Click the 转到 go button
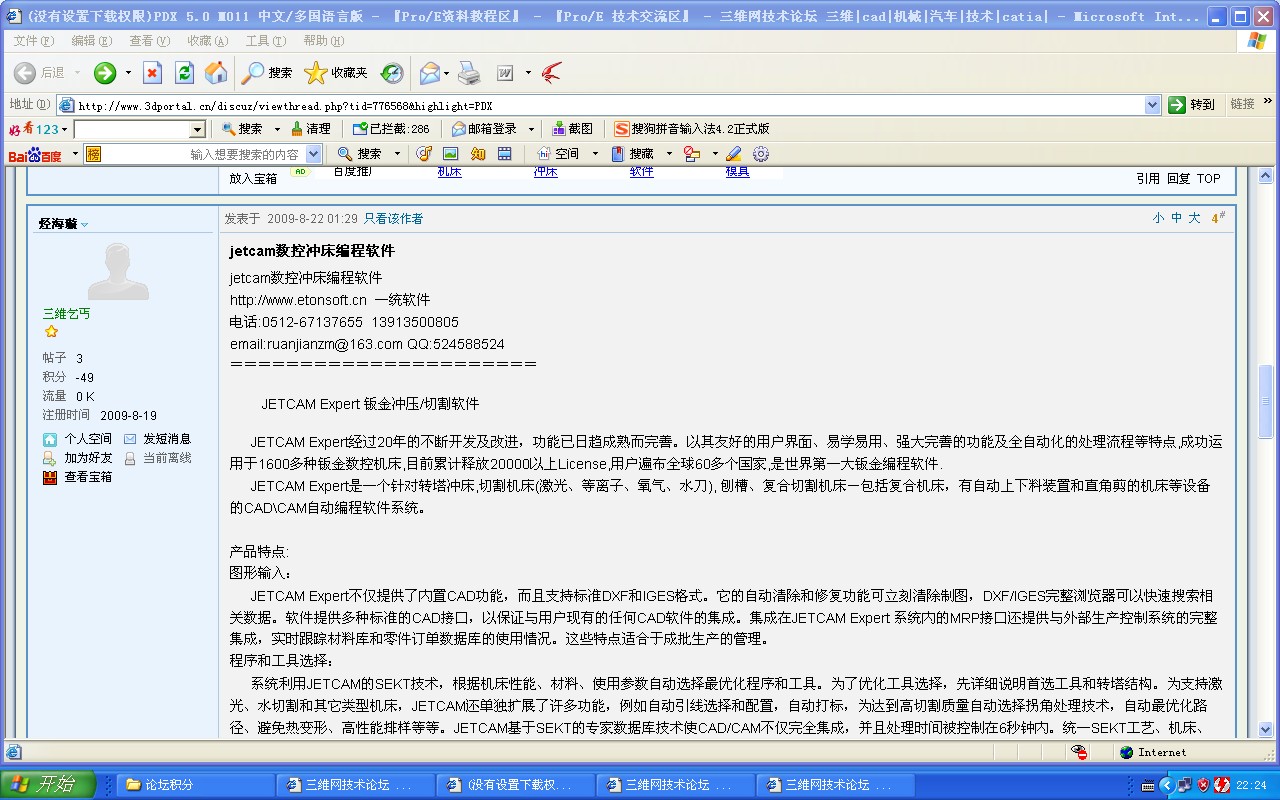1280x800 pixels. tap(1192, 105)
